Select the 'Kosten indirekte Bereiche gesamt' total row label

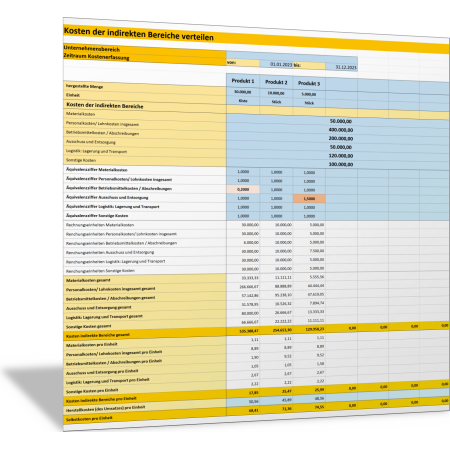coord(98,335)
